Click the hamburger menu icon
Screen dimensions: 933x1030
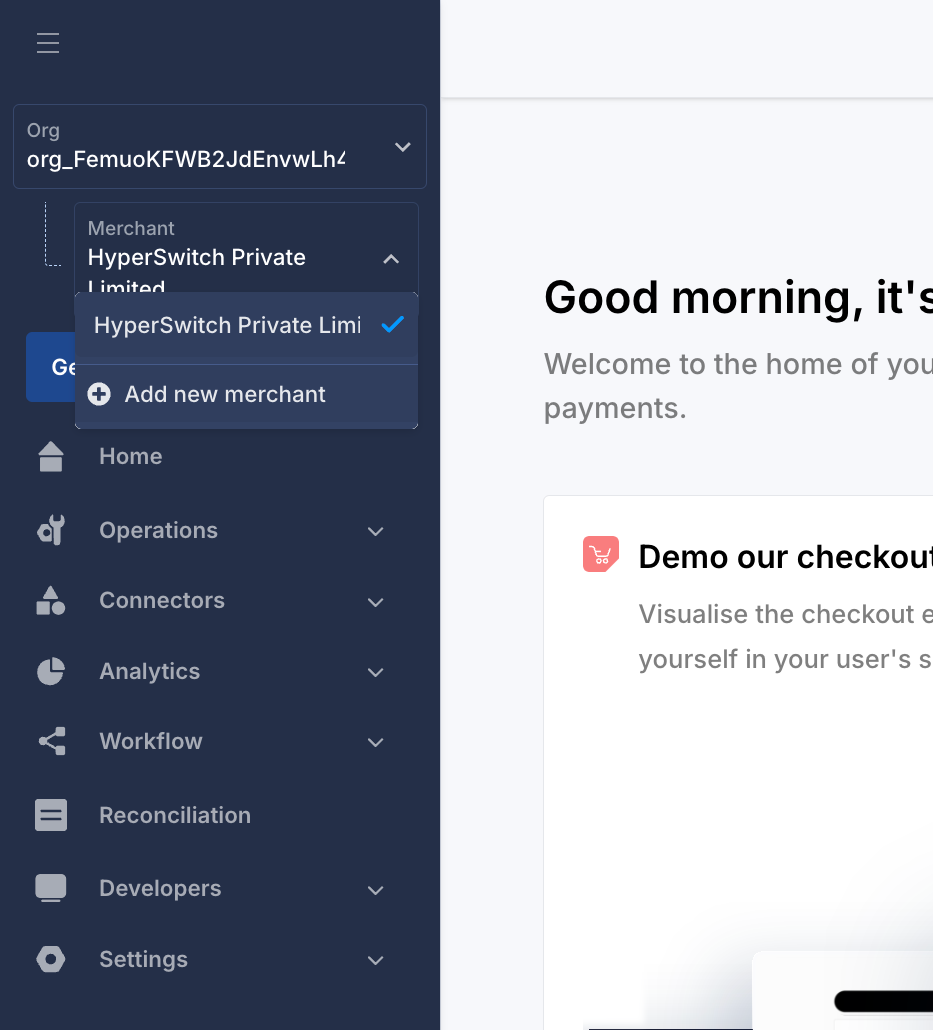[48, 43]
